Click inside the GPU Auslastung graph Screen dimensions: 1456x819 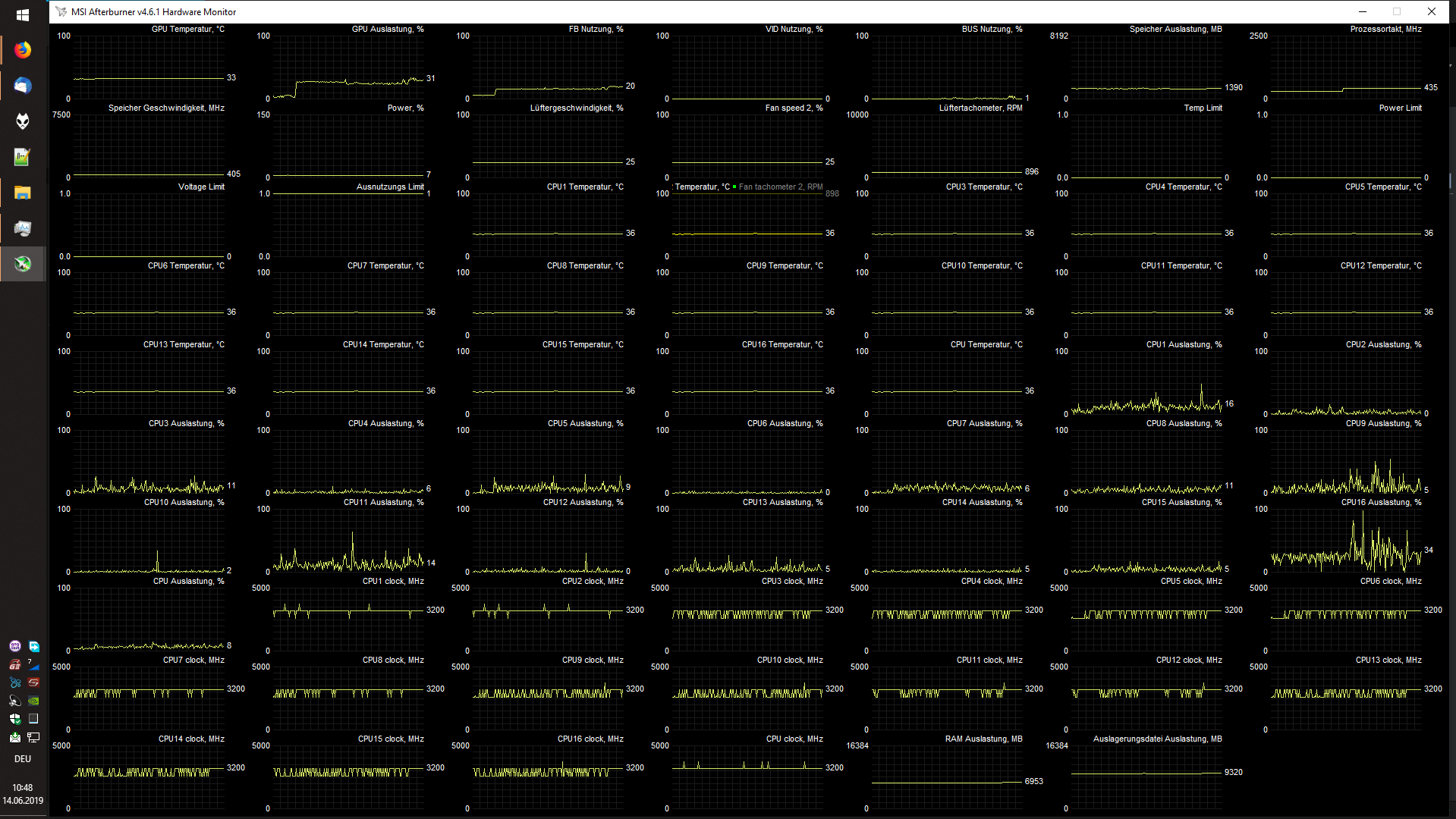pos(348,67)
